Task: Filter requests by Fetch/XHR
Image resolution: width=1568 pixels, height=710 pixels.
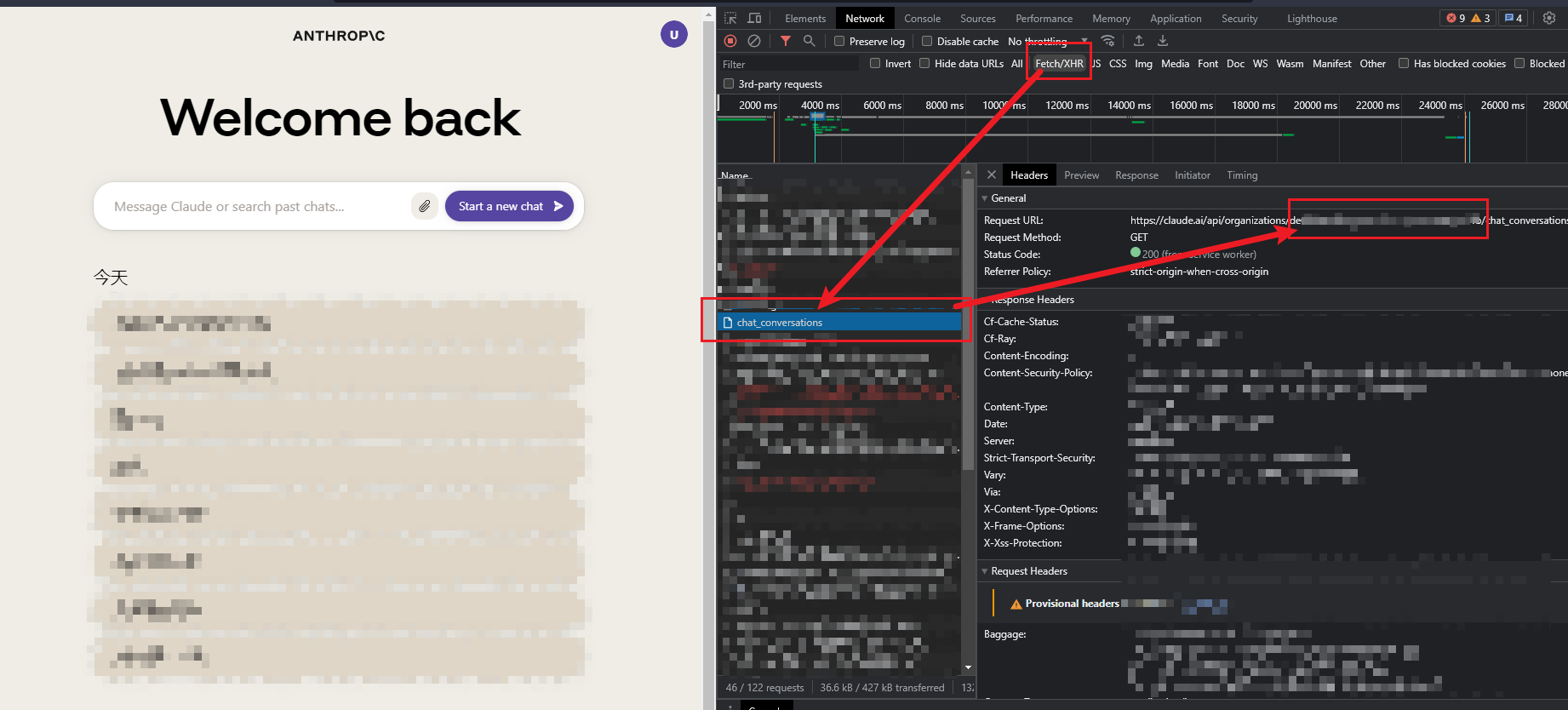Action: (1059, 63)
